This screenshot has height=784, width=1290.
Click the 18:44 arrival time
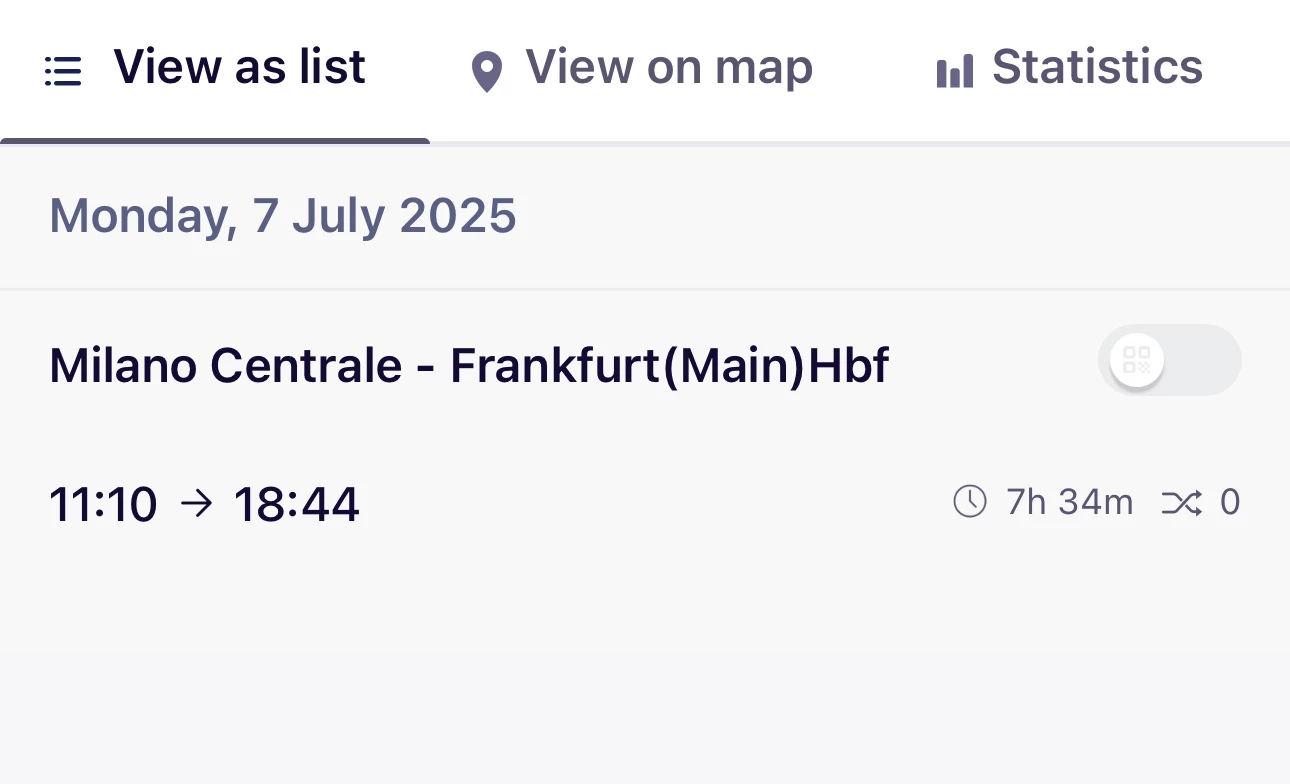pyautogui.click(x=296, y=504)
